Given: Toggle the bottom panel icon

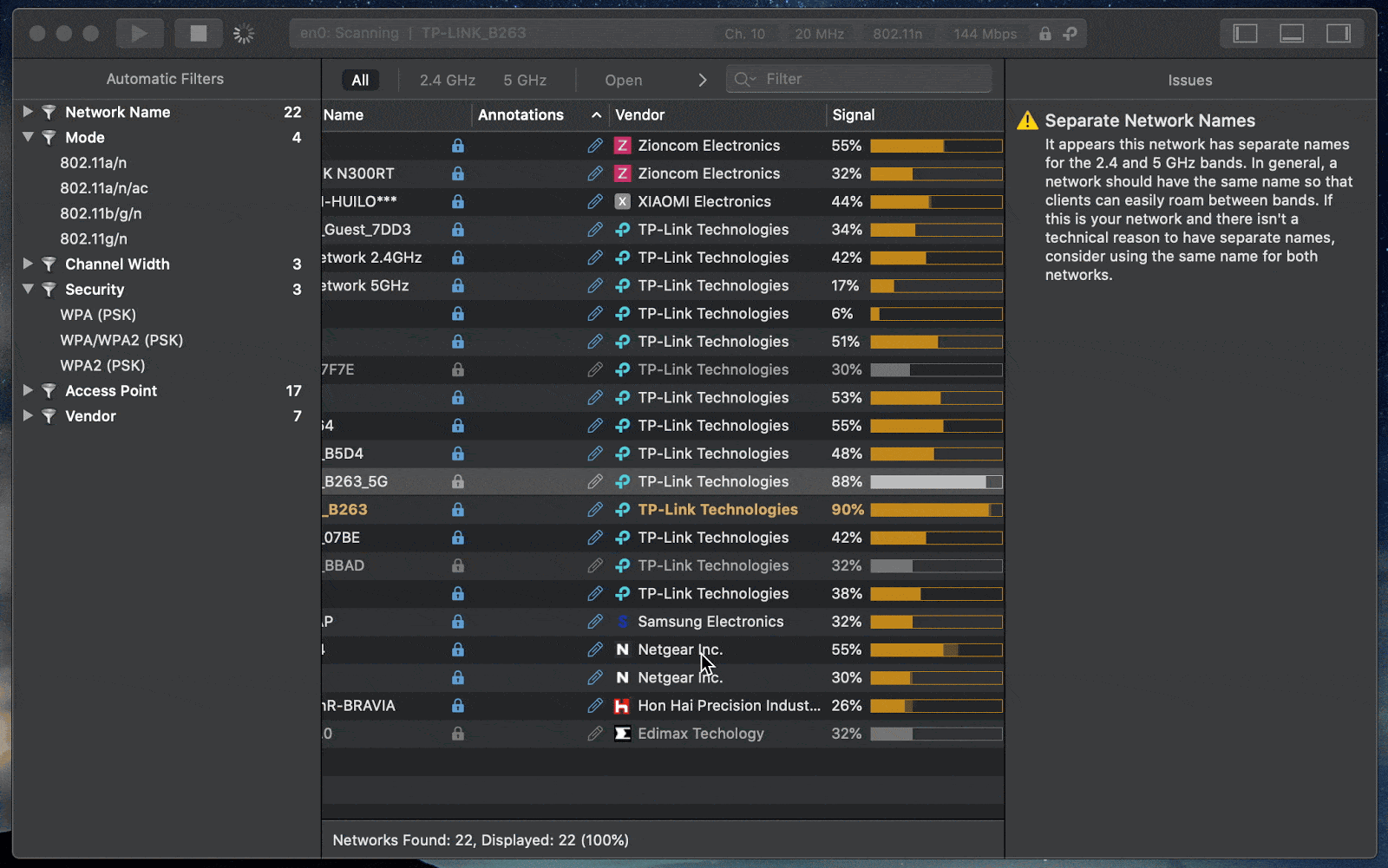Looking at the screenshot, I should 1292,34.
